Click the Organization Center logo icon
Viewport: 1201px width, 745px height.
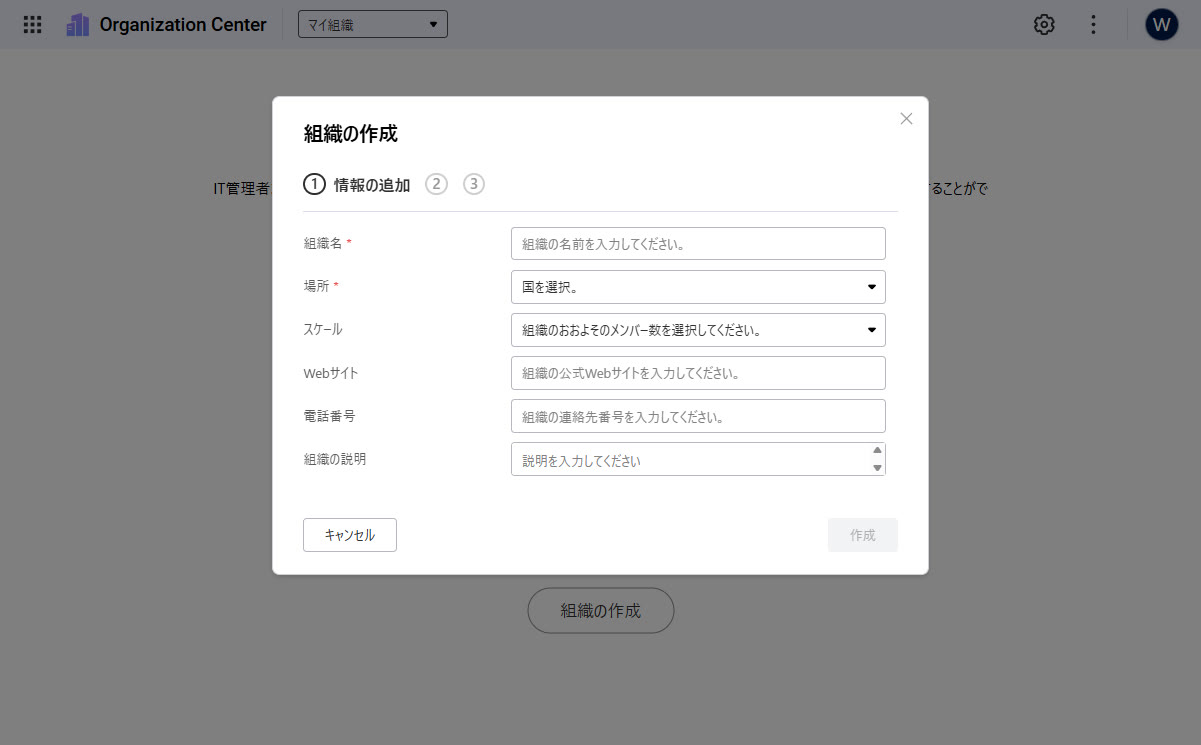[78, 25]
